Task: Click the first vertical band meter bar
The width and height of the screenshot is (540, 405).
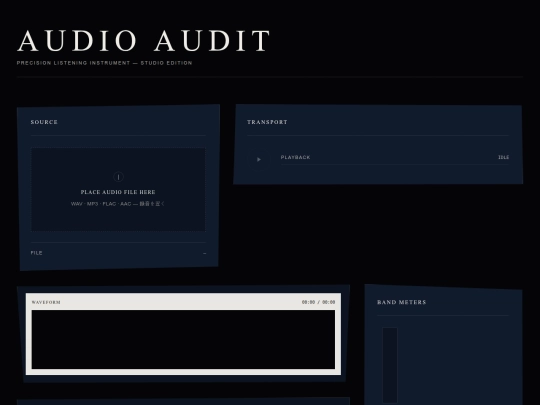Action: [x=390, y=365]
